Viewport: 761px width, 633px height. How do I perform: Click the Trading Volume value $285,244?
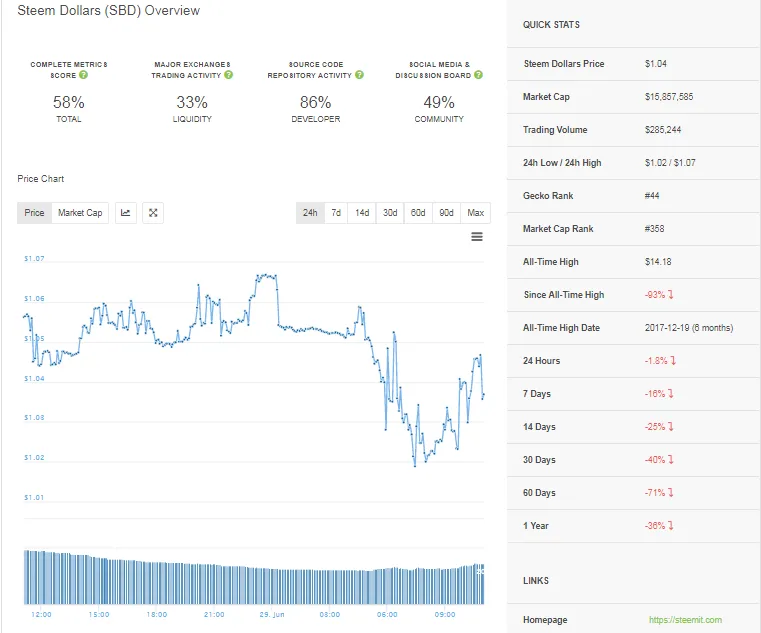(x=663, y=130)
